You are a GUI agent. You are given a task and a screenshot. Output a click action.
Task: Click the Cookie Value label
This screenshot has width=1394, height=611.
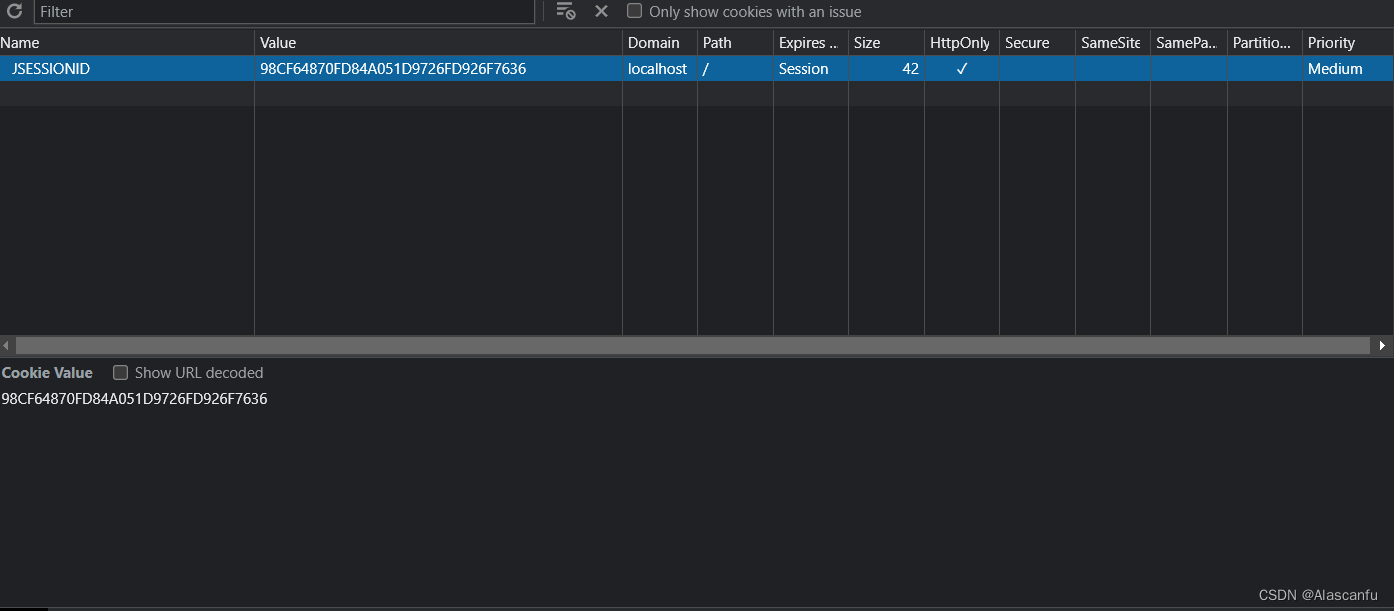[x=47, y=373]
